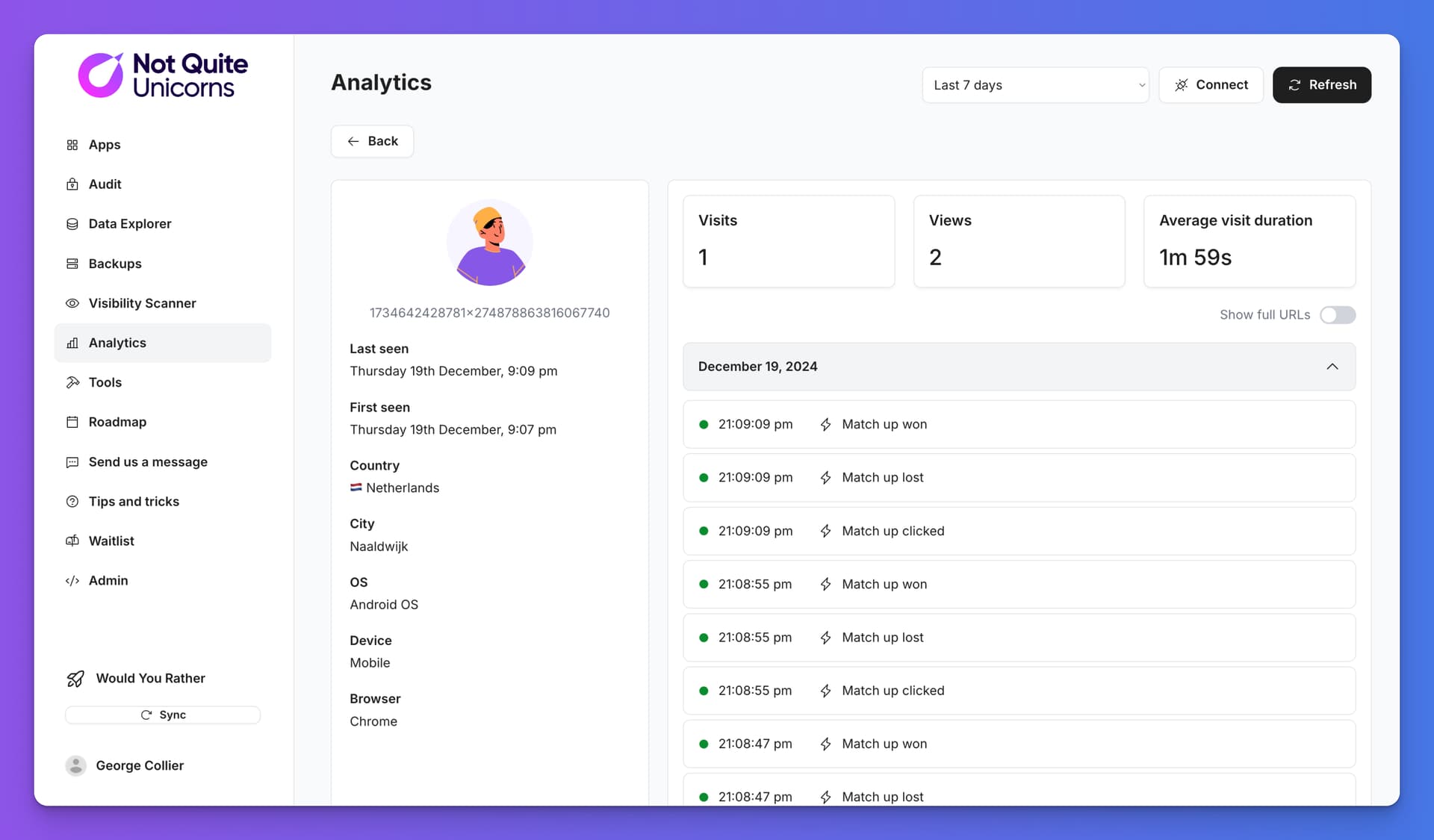Click the Connect button
Screen dimensions: 1434x840
click(1211, 85)
